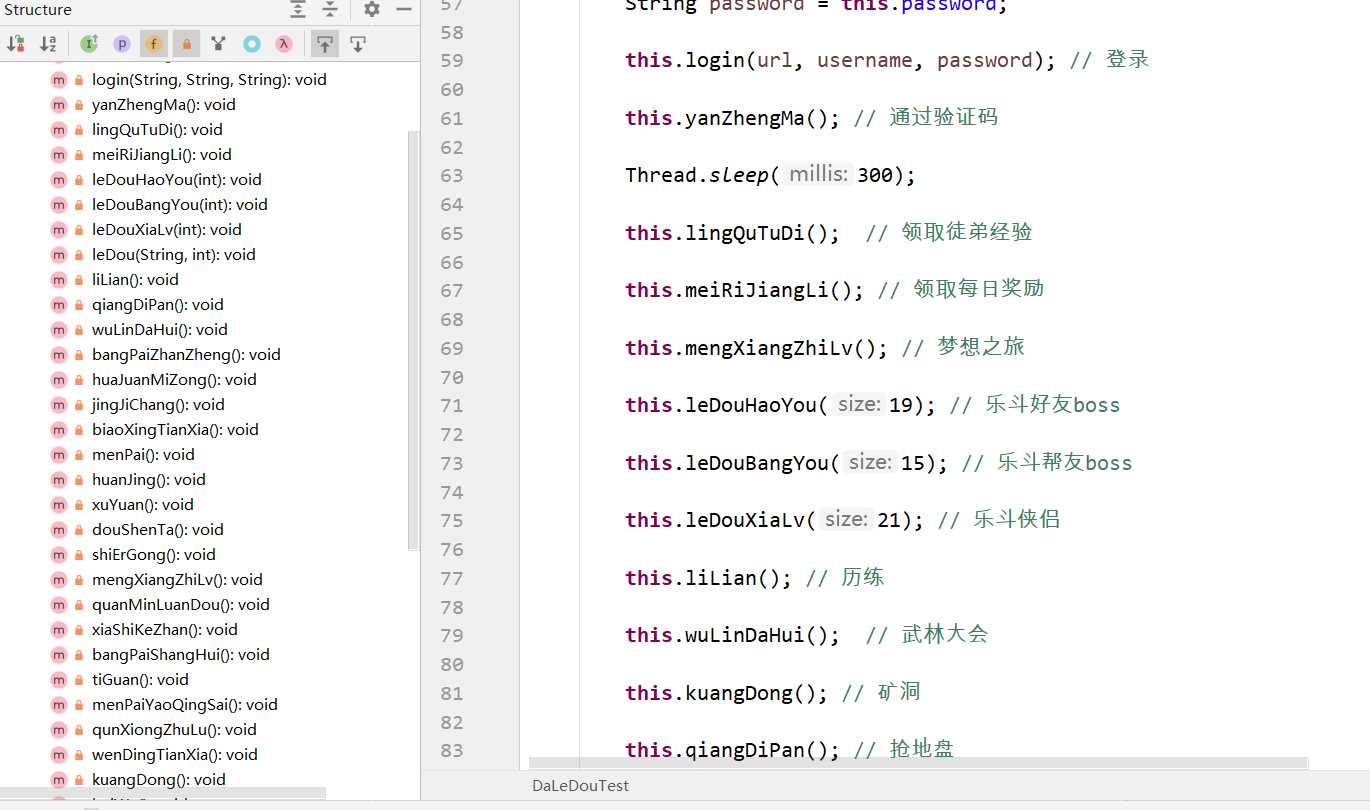Image resolution: width=1370 pixels, height=810 pixels.
Task: Select leDouHaoYou(int) in Structure tree
Action: coord(177,179)
